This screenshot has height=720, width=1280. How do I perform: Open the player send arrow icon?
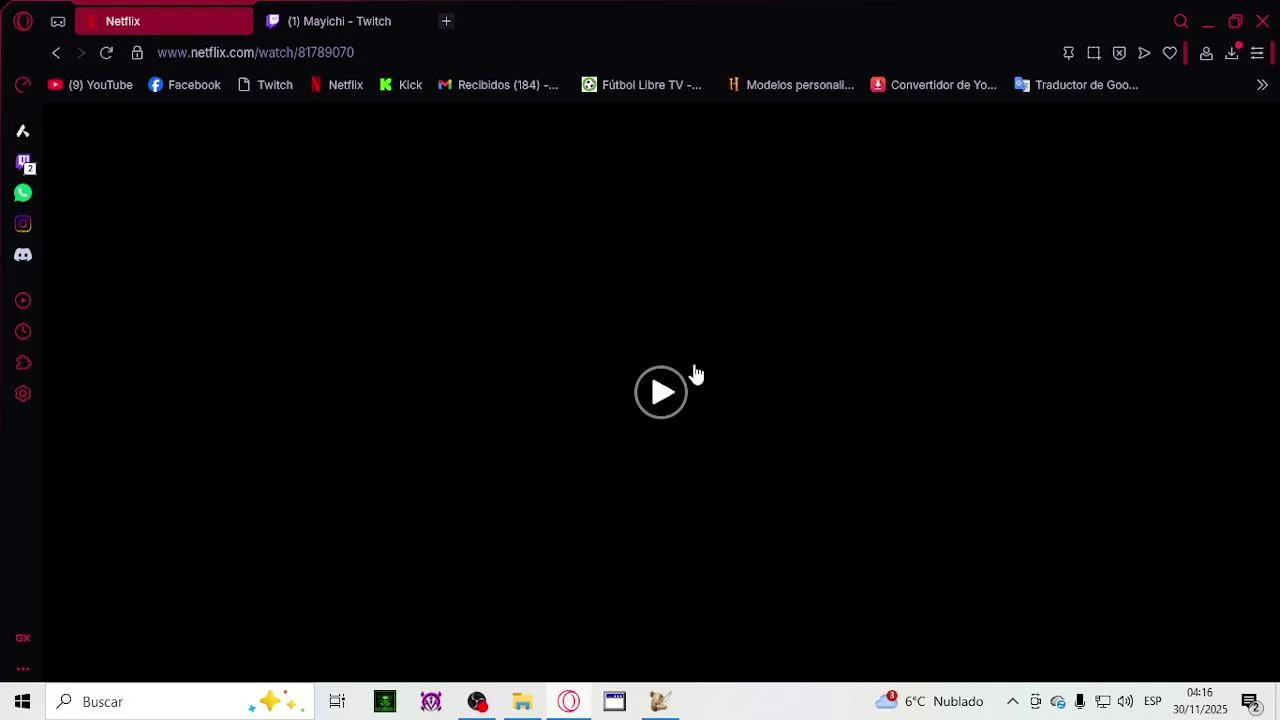pos(1144,53)
